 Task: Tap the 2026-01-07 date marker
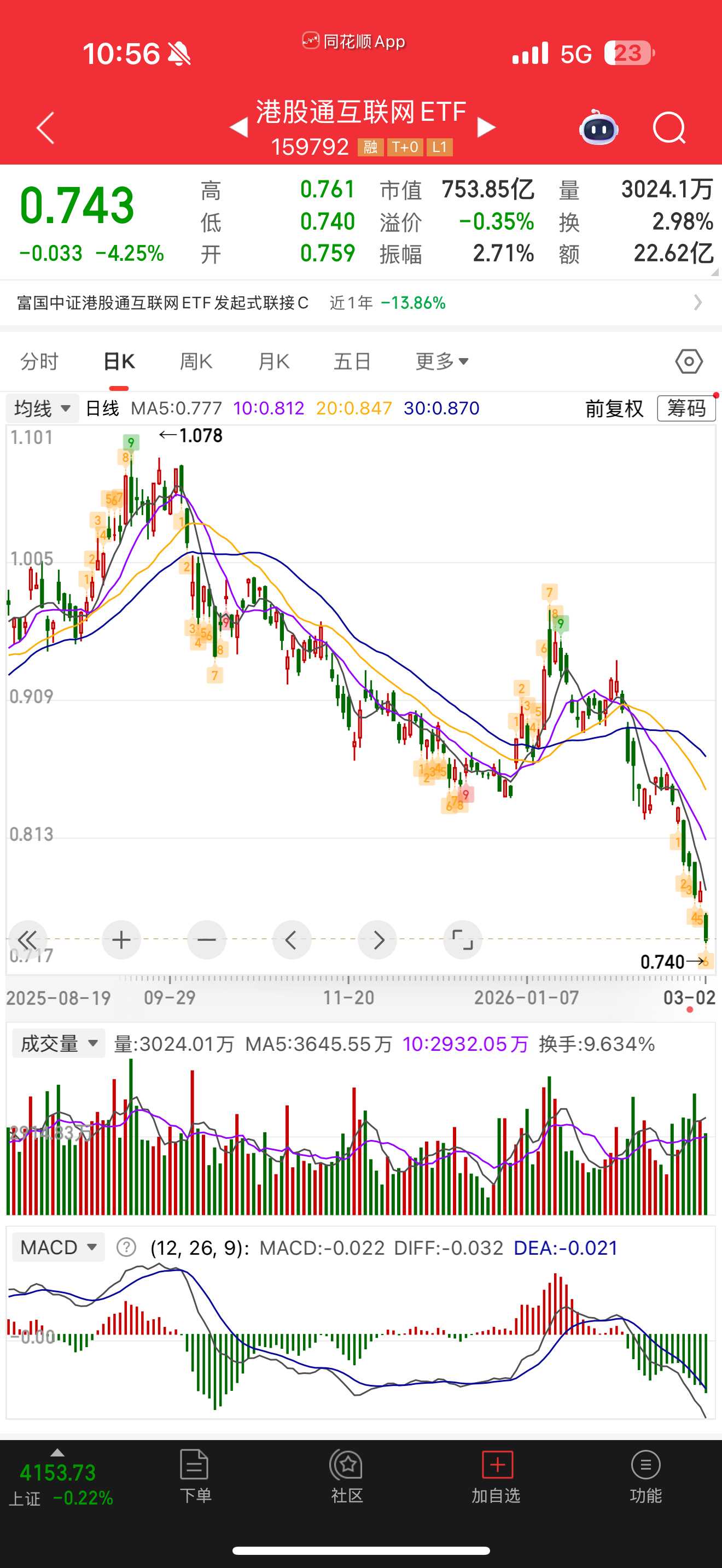click(527, 998)
